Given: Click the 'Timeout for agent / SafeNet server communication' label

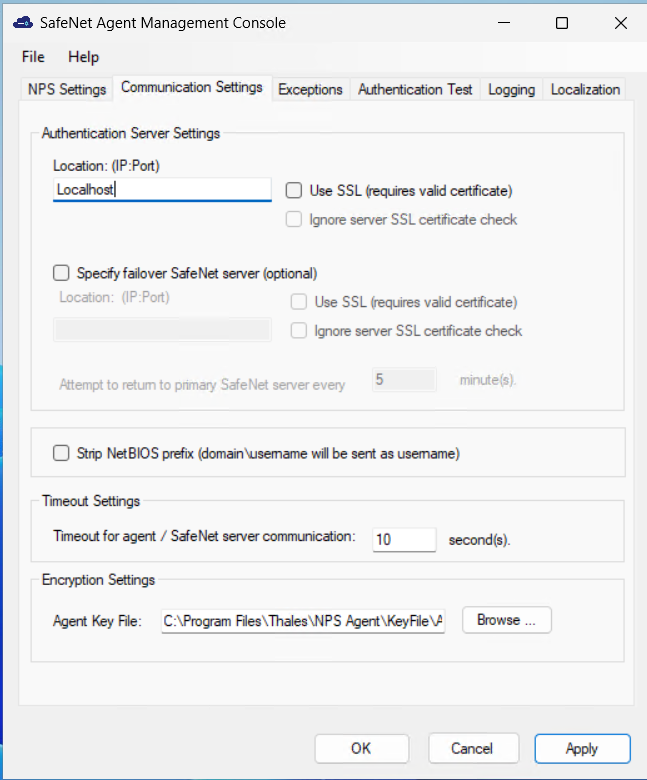Looking at the screenshot, I should 204,536.
